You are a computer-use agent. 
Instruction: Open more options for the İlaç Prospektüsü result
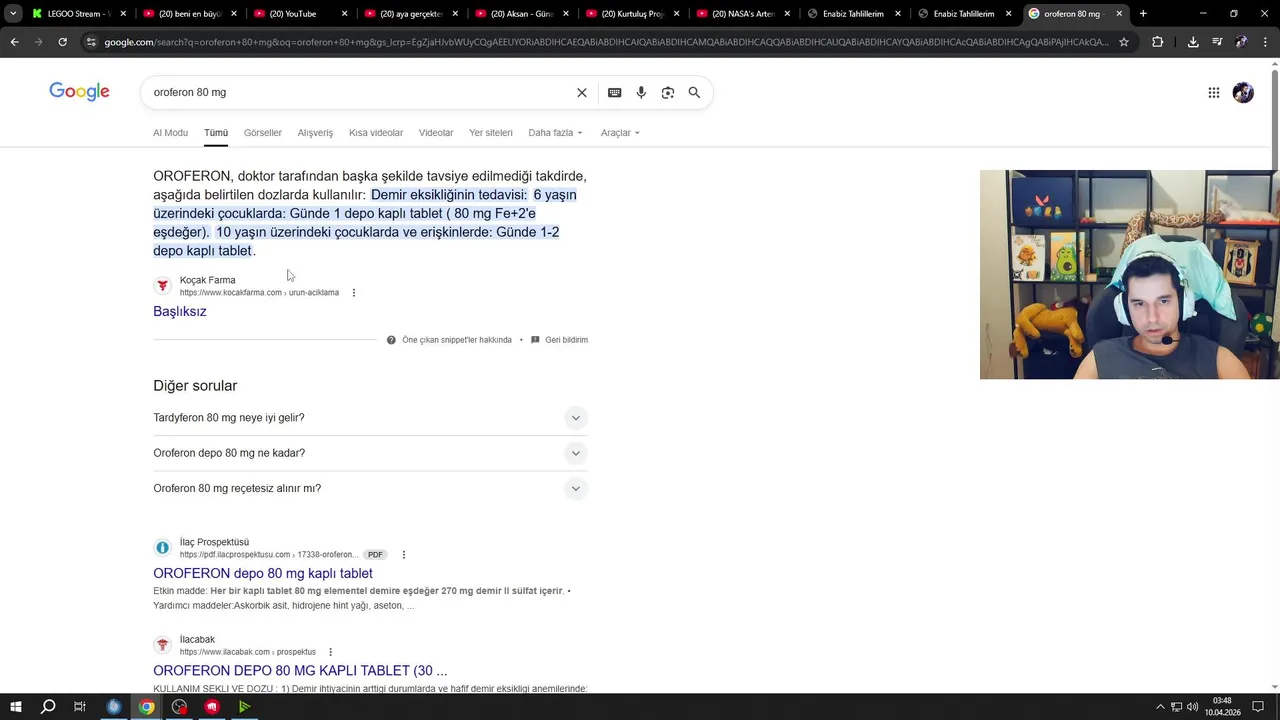click(404, 555)
